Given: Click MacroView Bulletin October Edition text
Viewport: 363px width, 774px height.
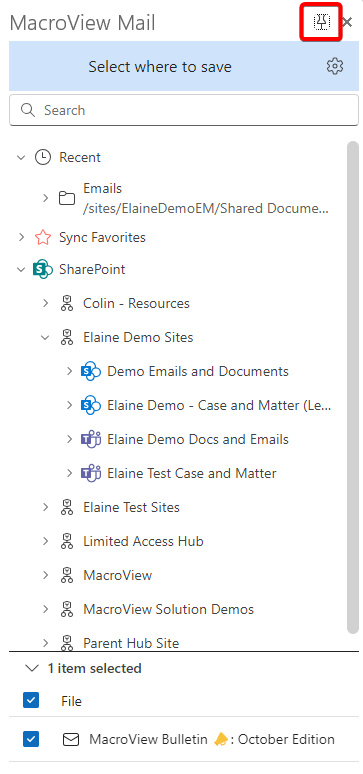Looking at the screenshot, I should [212, 739].
